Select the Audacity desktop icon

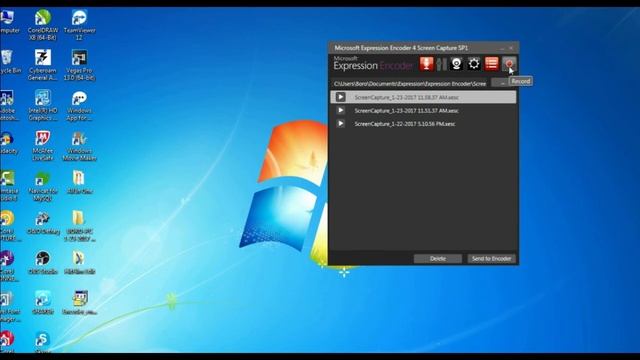pos(8,142)
